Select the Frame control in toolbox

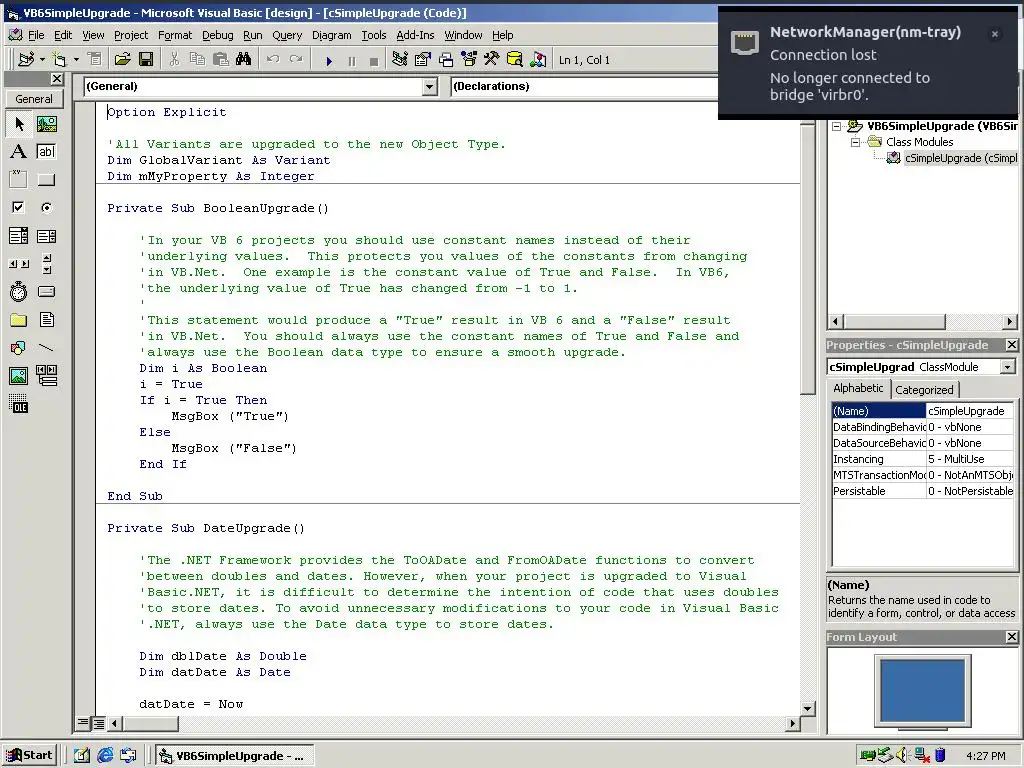click(19, 180)
